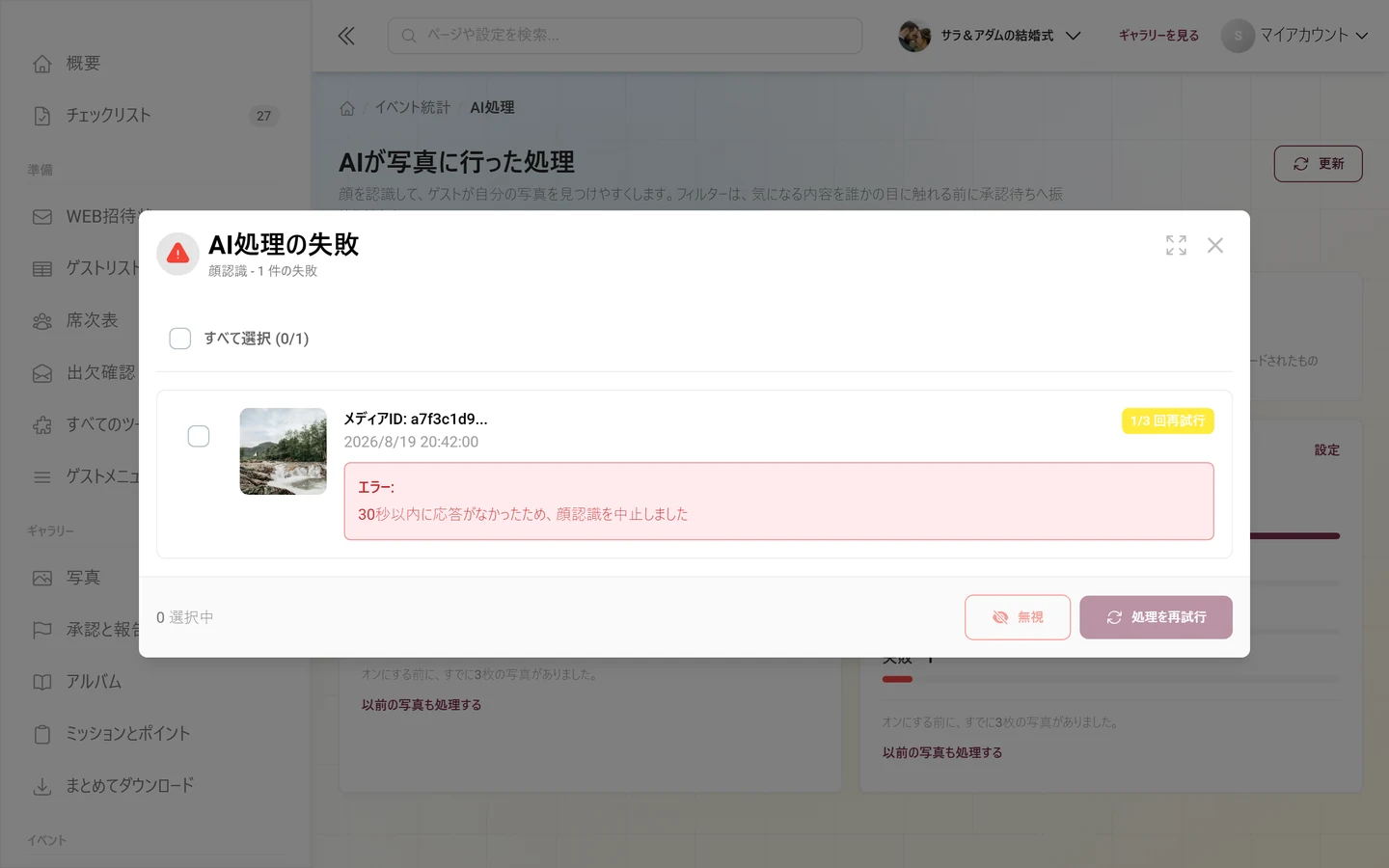Click the 席次表 seating icon
Viewport: 1389px width, 868px height.
click(x=42, y=321)
